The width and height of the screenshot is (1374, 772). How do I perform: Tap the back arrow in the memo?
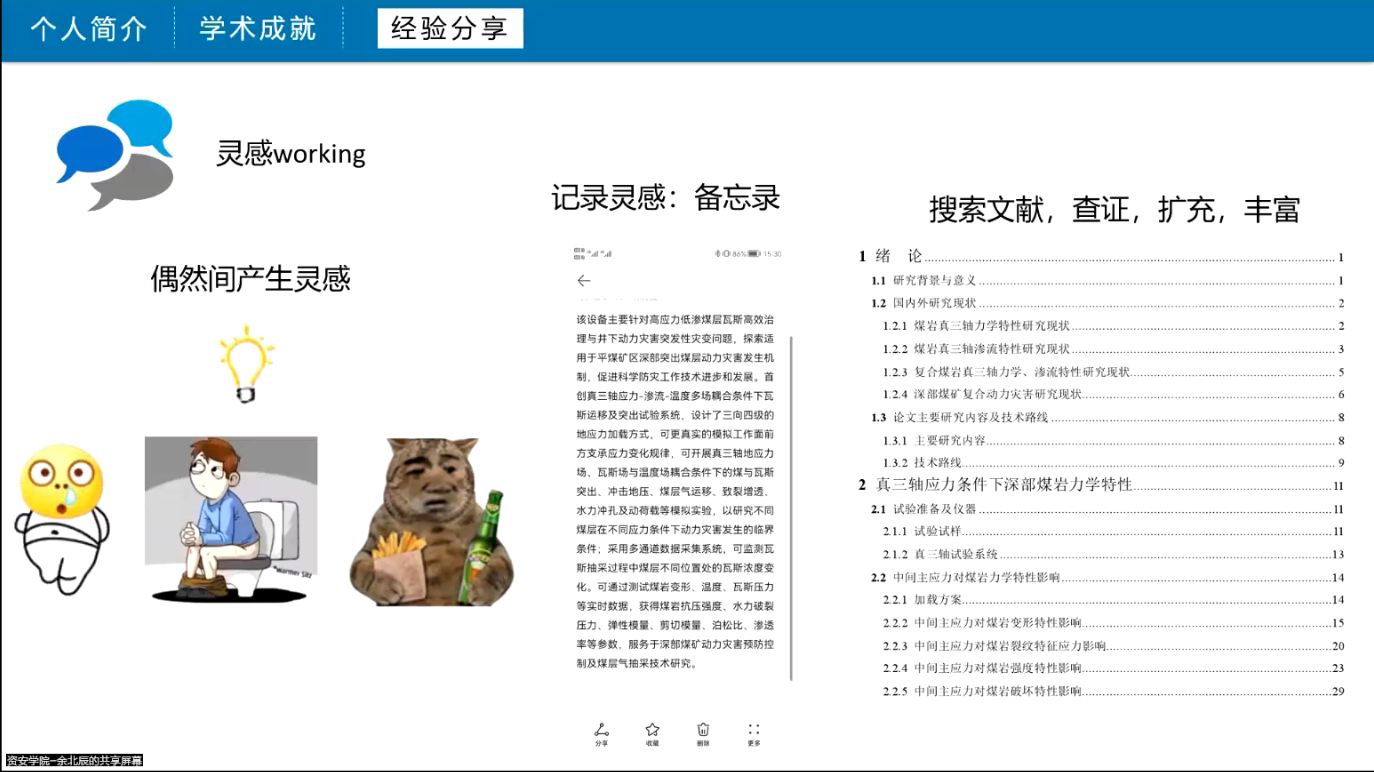coord(584,281)
